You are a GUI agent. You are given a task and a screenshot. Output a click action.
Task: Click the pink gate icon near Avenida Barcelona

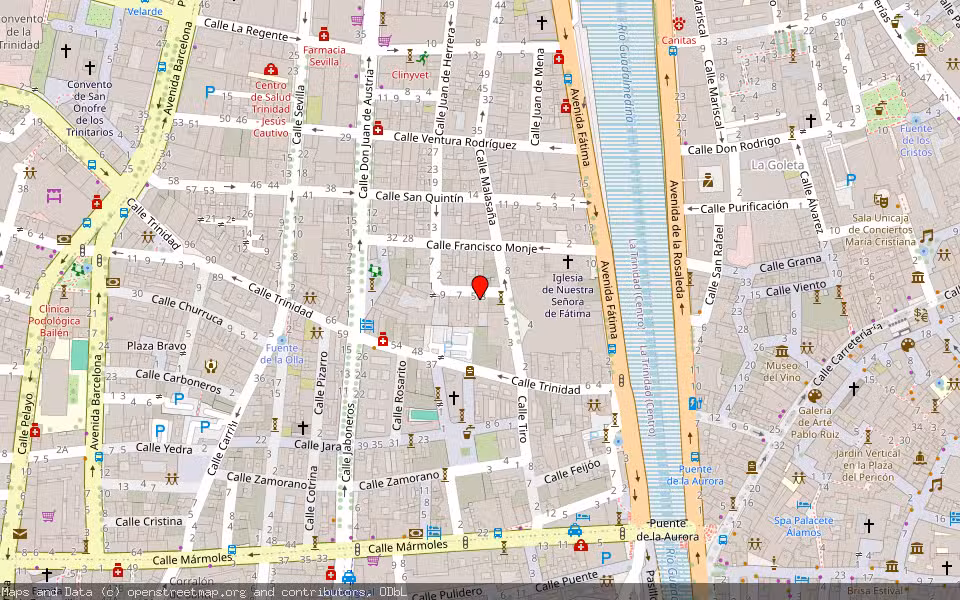click(54, 196)
